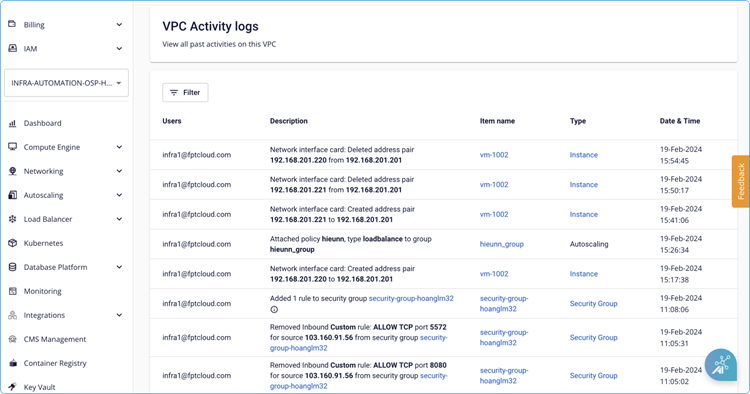Screen dimensions: 750x394
Task: Click the CMS Management icon
Action: point(12,339)
